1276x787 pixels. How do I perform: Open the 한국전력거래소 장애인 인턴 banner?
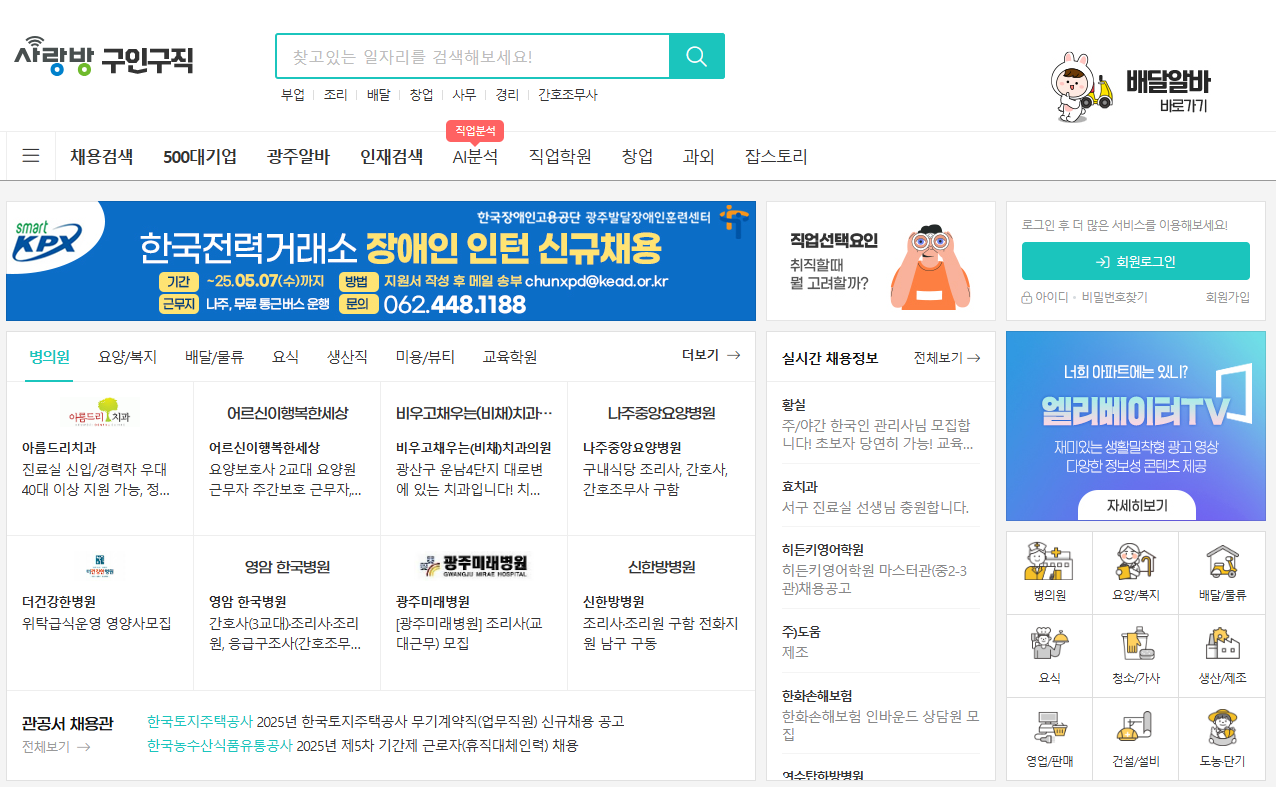(x=381, y=261)
